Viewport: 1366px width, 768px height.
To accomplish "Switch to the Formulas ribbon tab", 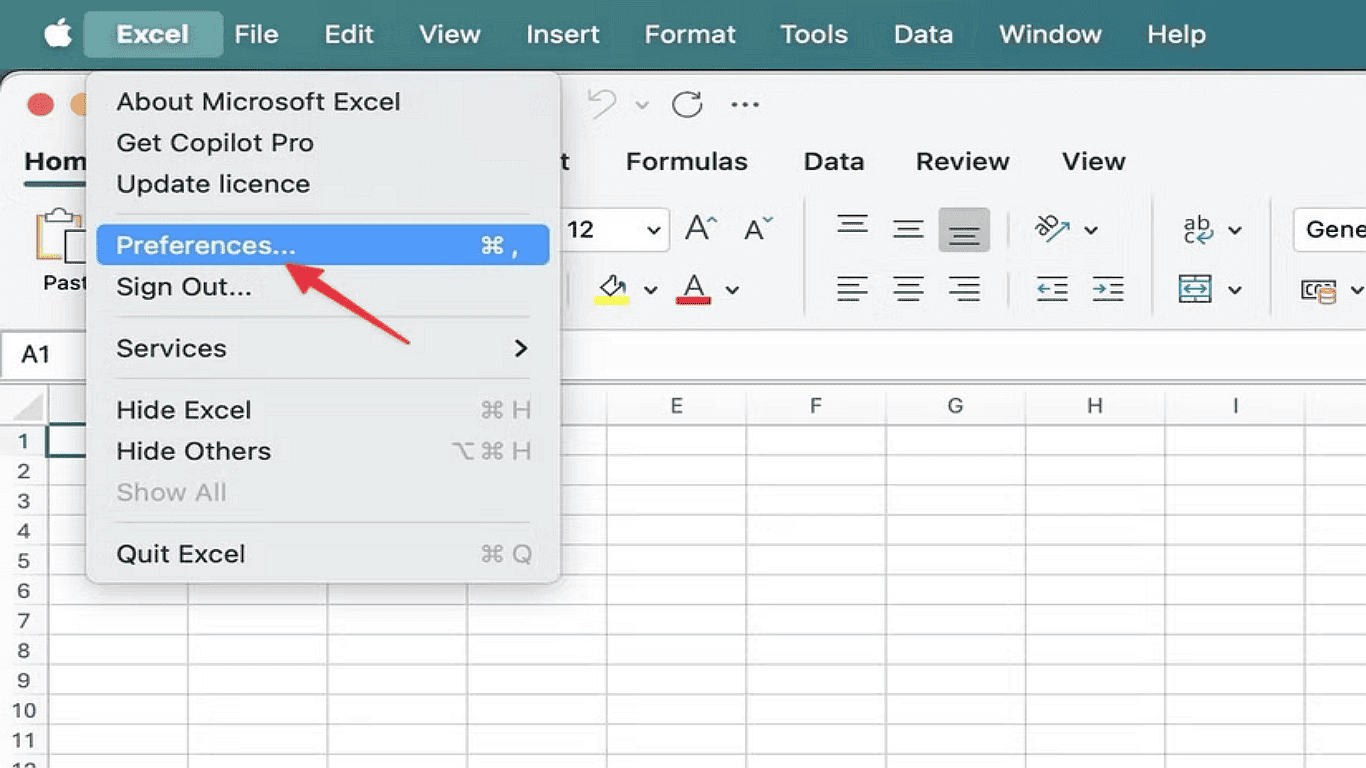I will point(687,162).
